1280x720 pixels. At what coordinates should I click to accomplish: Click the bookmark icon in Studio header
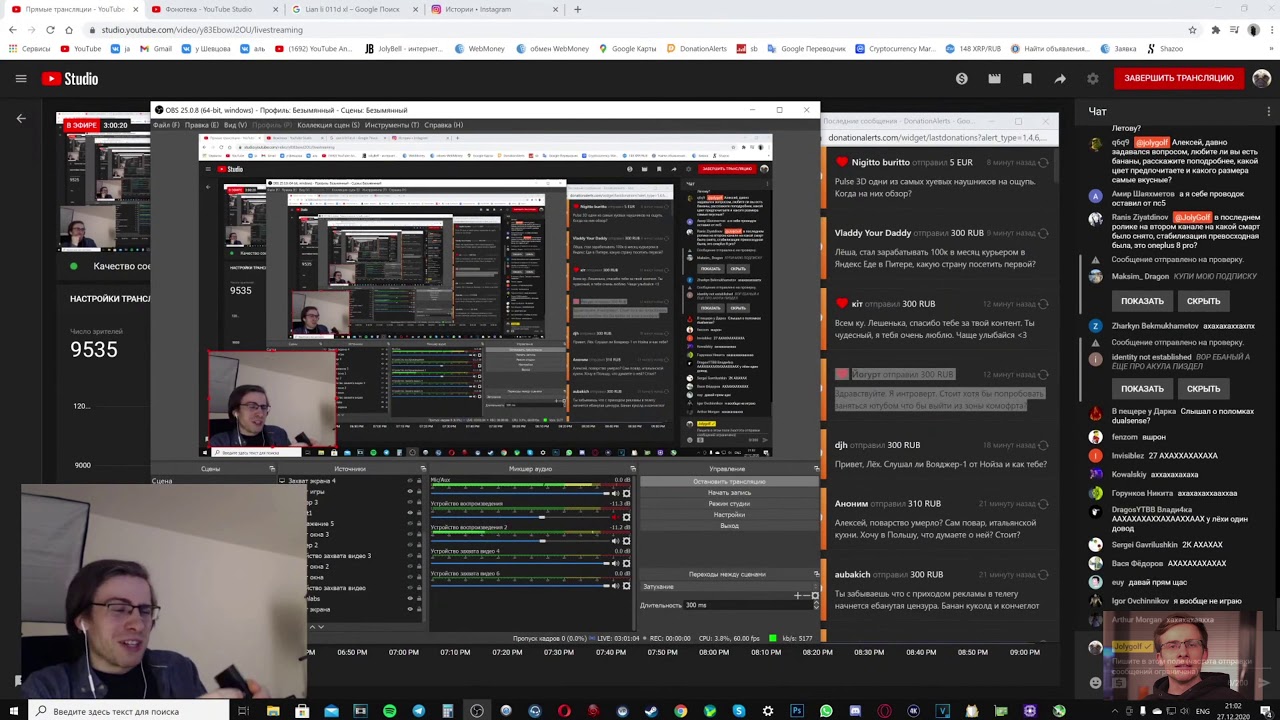(1027, 78)
